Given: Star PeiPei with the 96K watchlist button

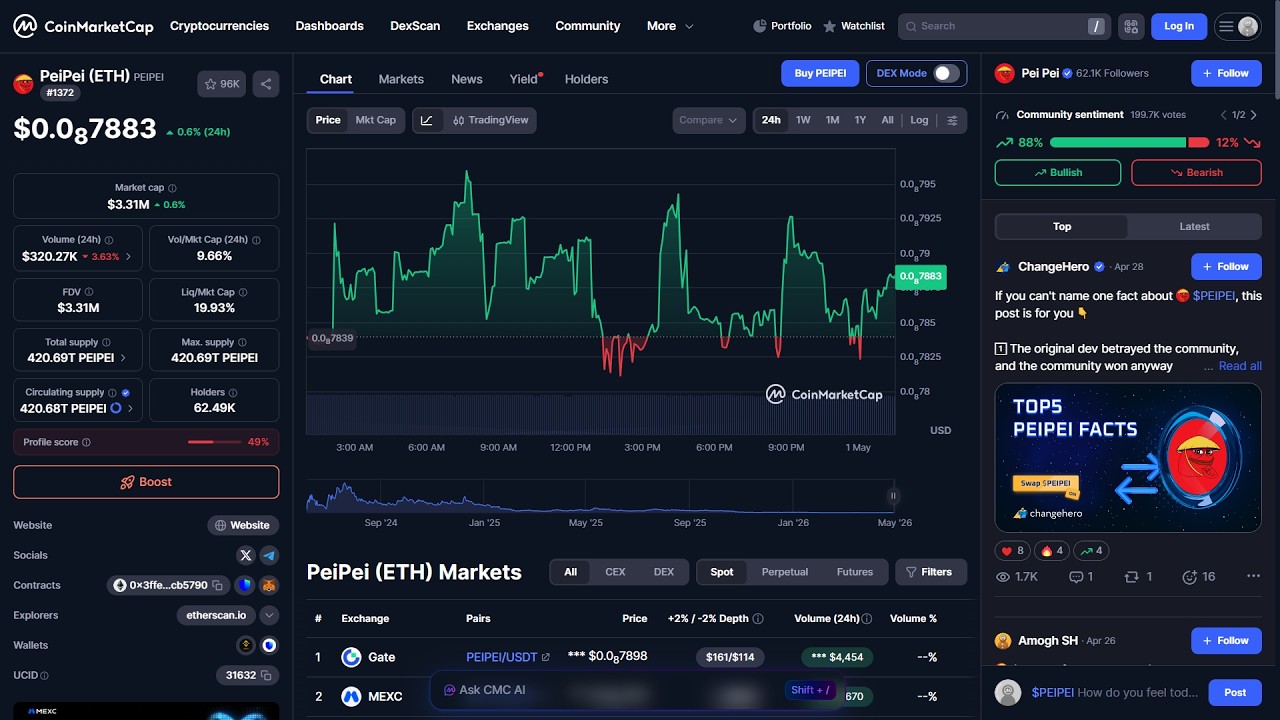Looking at the screenshot, I should click(222, 84).
